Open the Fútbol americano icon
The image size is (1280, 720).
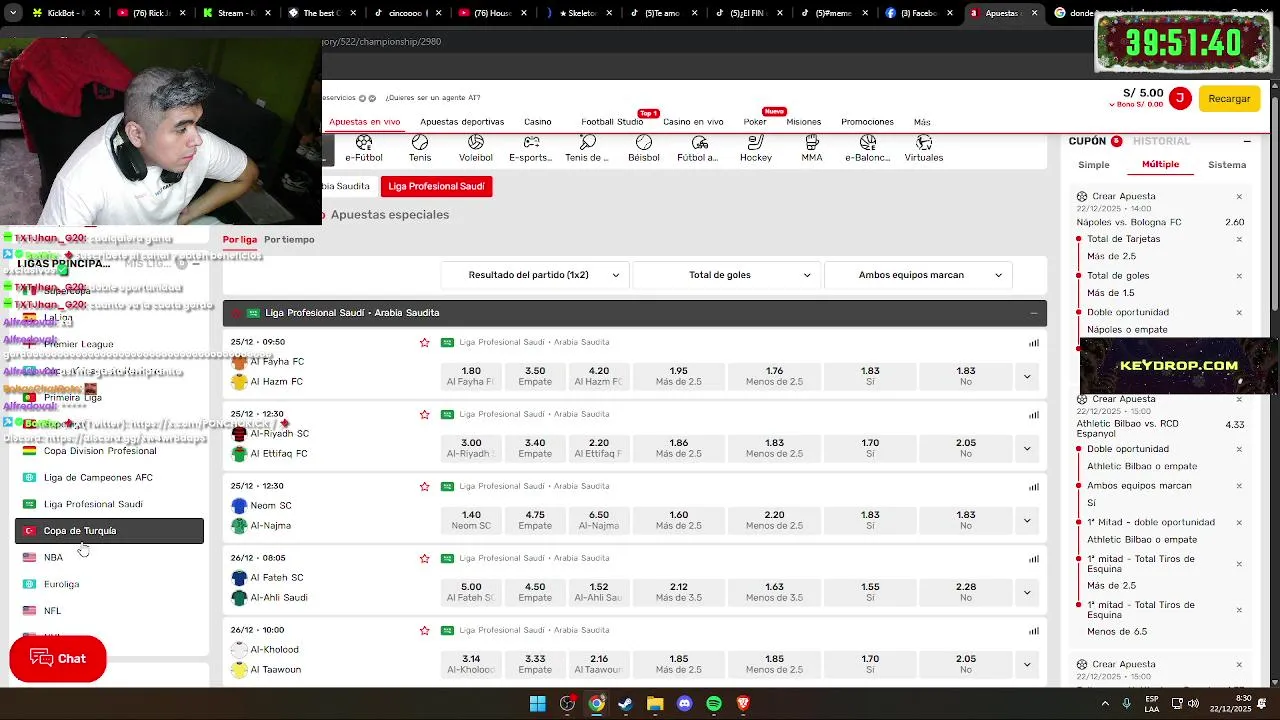point(698,149)
